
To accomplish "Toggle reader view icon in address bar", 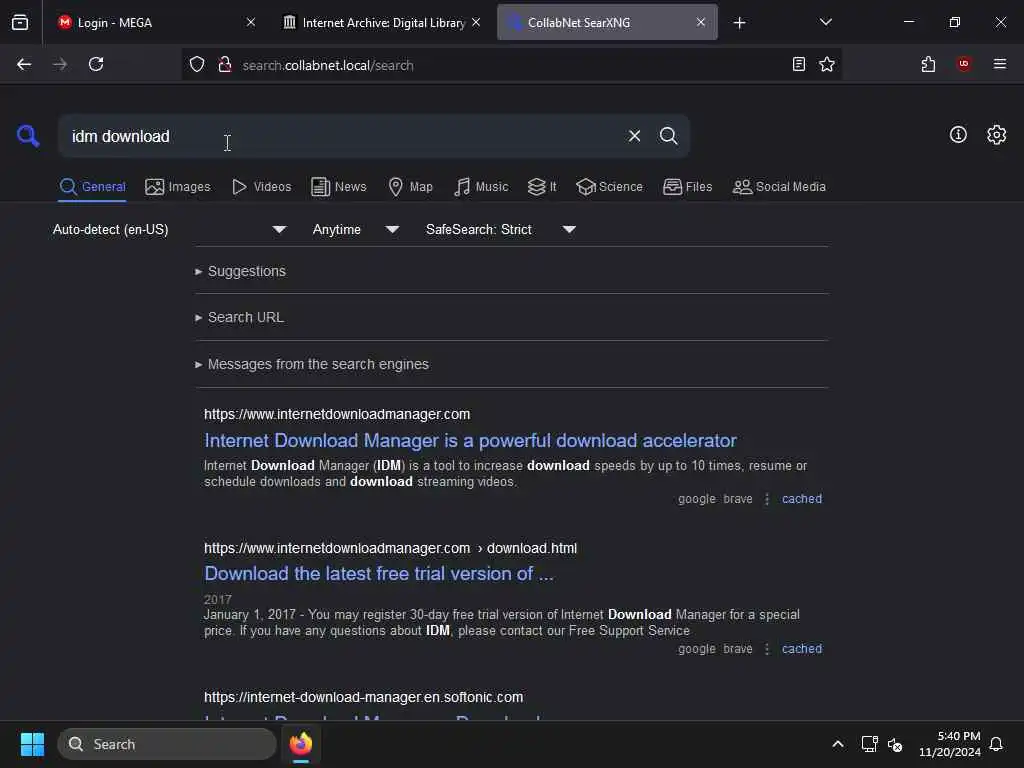I will 798,64.
